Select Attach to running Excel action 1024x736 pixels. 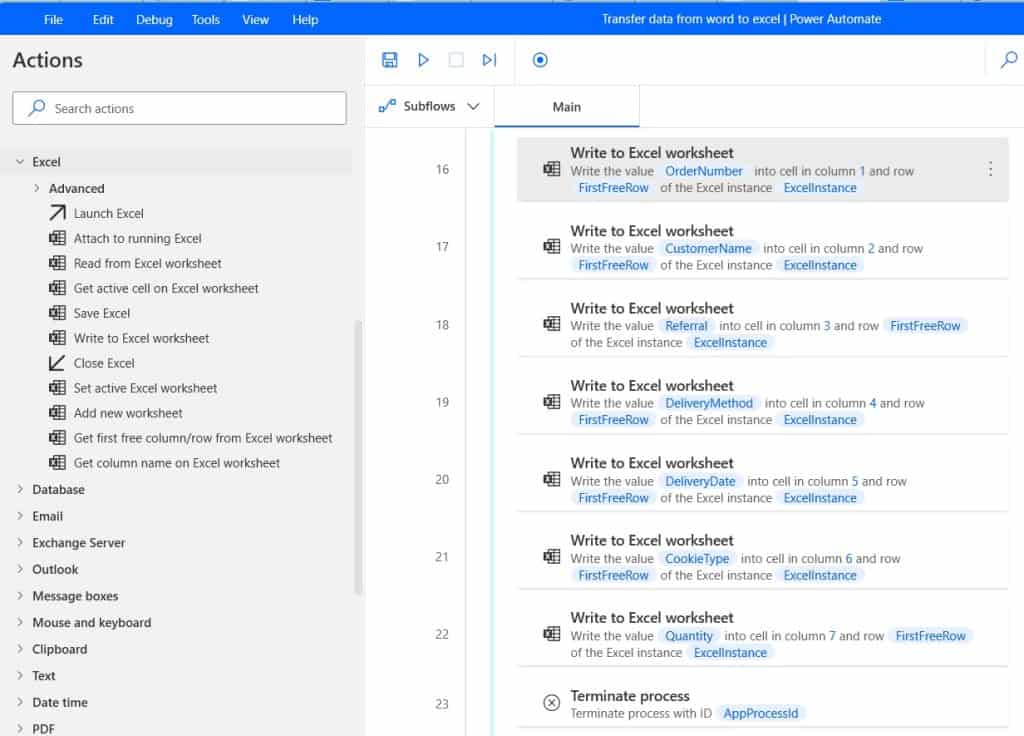pos(137,238)
